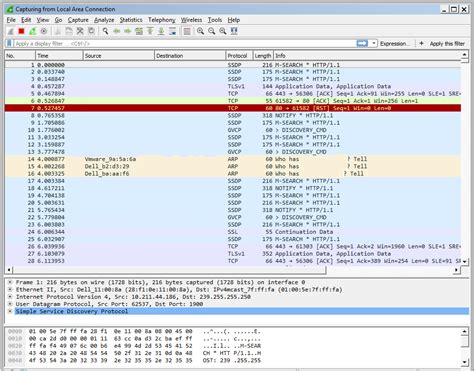Expand the Frame 1 details row

(x=10, y=282)
